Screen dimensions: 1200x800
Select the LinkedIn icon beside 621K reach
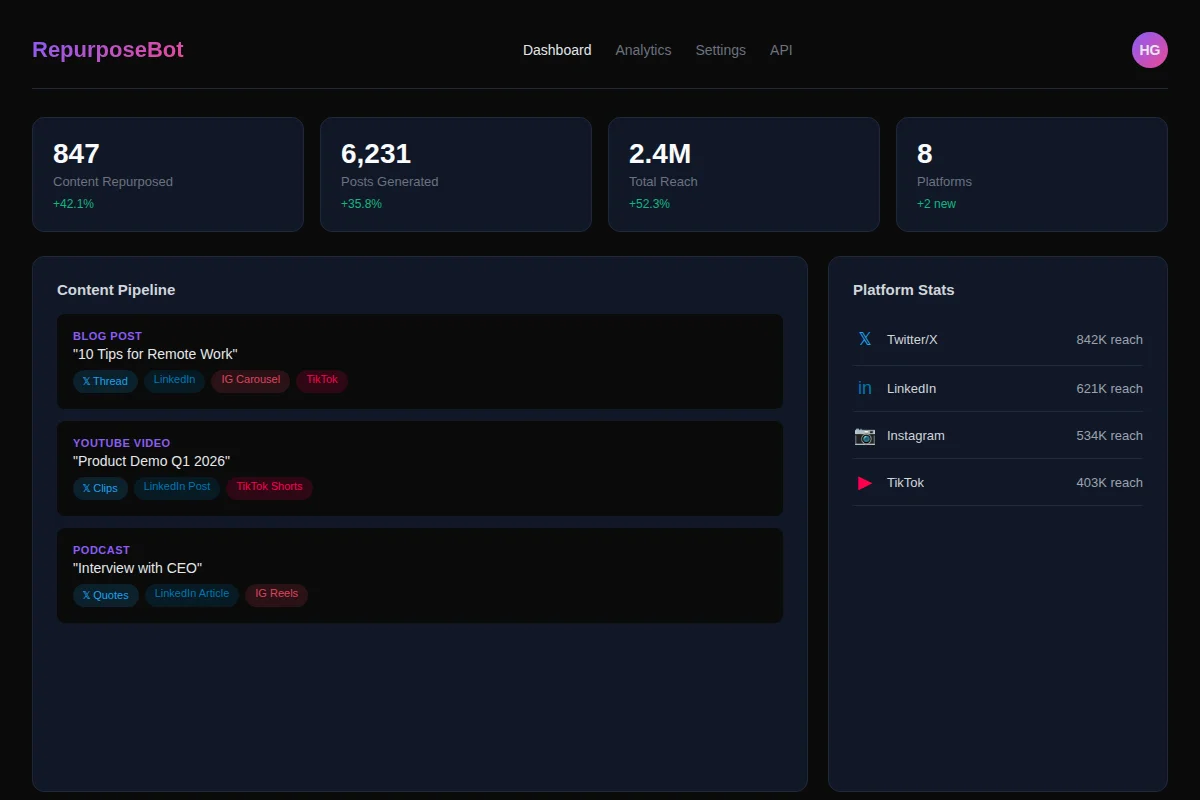[x=864, y=387]
